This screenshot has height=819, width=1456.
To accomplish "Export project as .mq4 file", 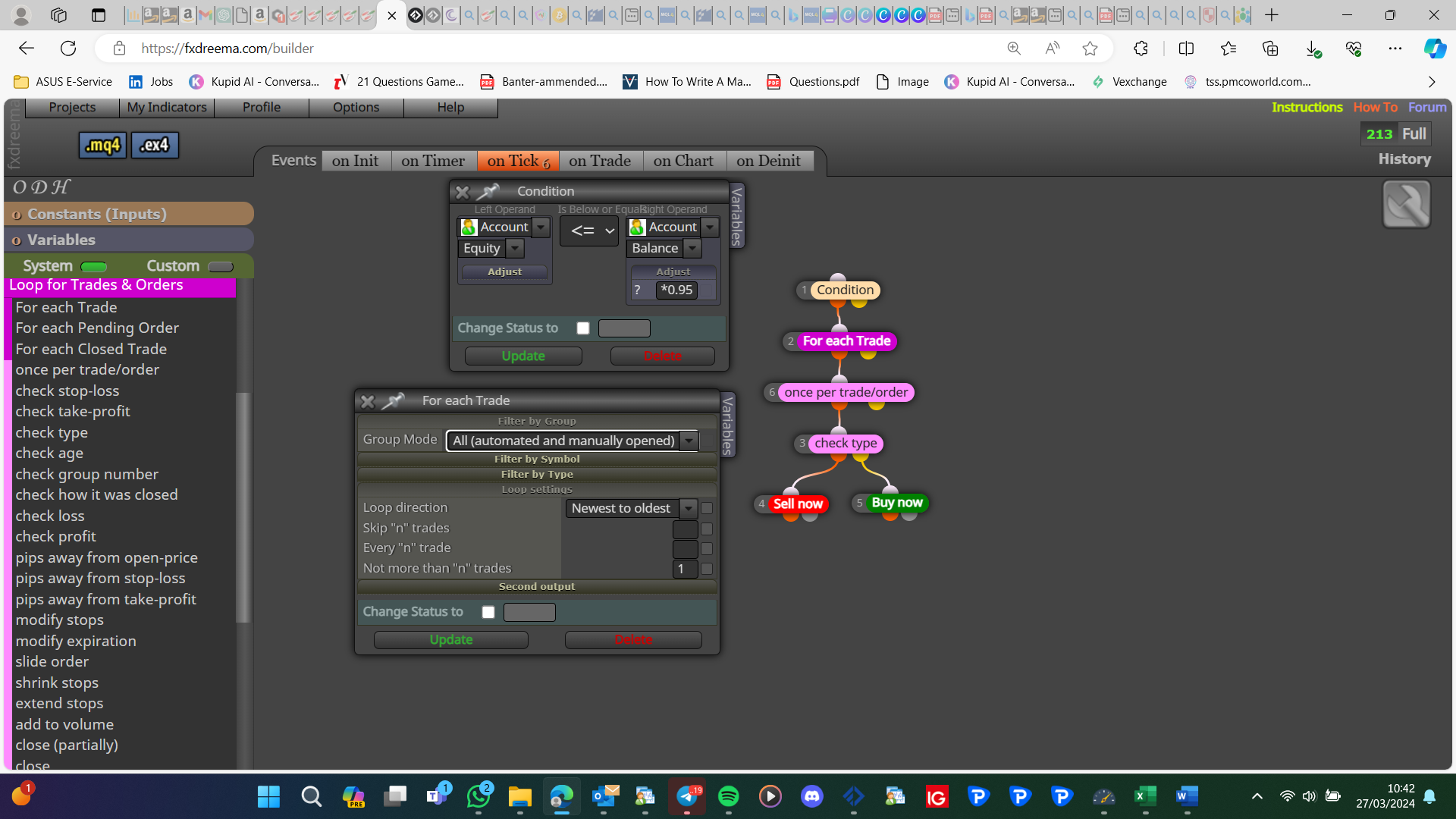I will [102, 145].
